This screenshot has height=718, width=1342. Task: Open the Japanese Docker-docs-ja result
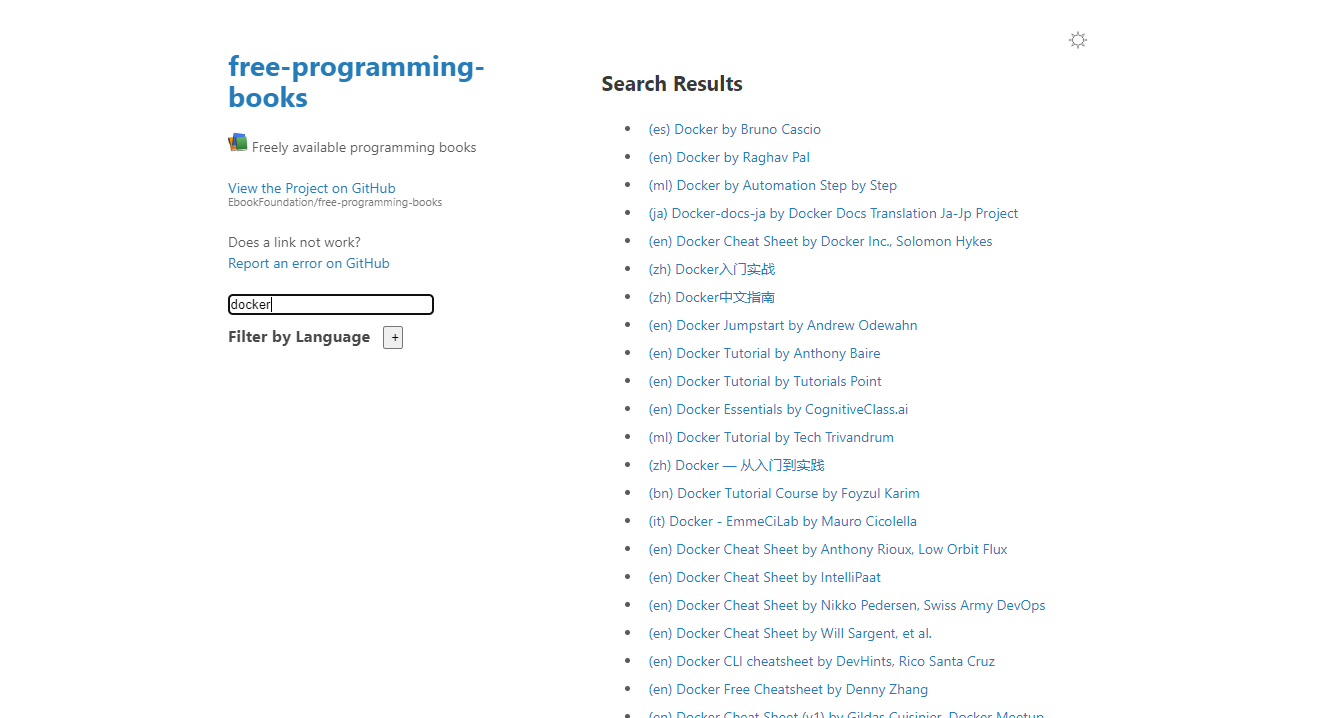(832, 213)
